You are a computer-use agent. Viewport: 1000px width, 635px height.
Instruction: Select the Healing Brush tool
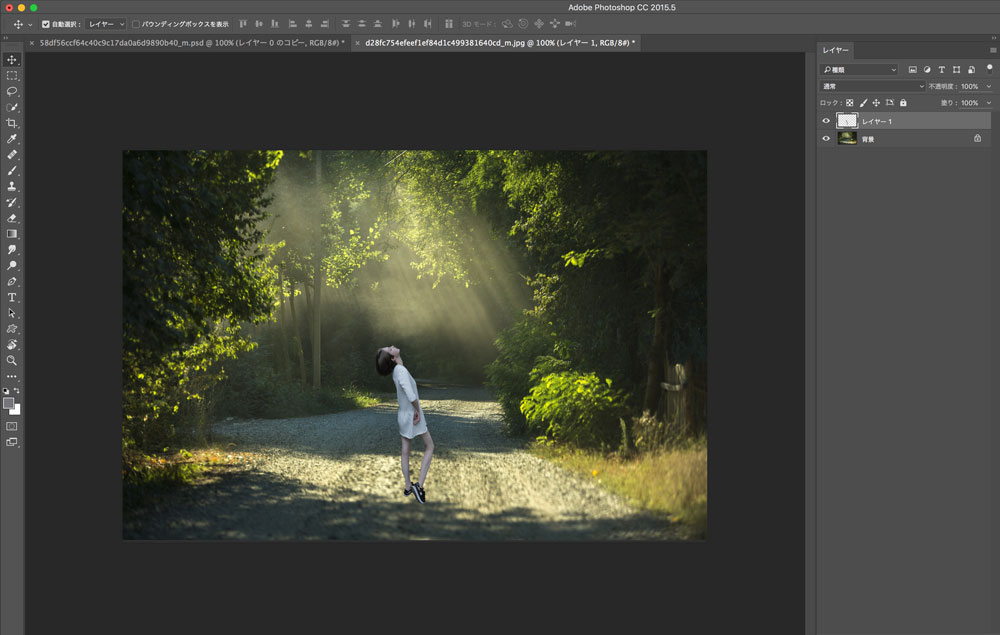[x=12, y=155]
